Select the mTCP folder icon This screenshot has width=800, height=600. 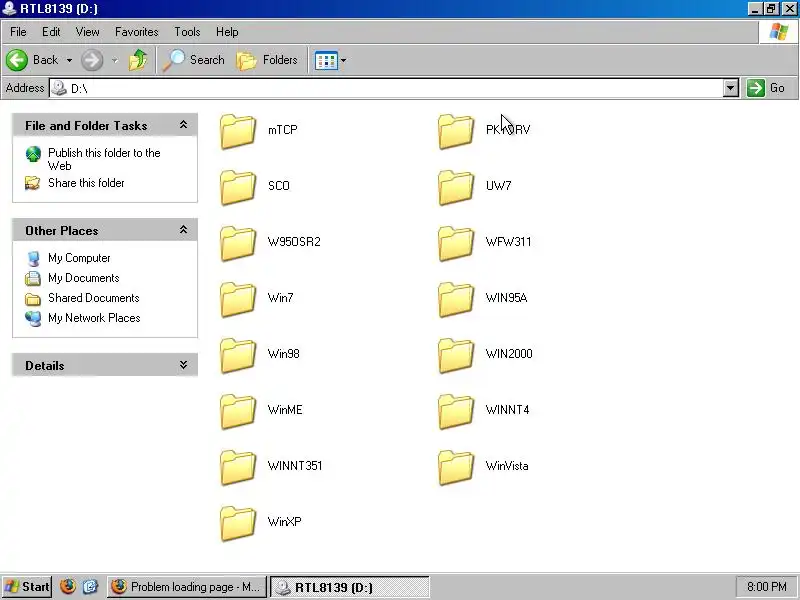pos(238,131)
